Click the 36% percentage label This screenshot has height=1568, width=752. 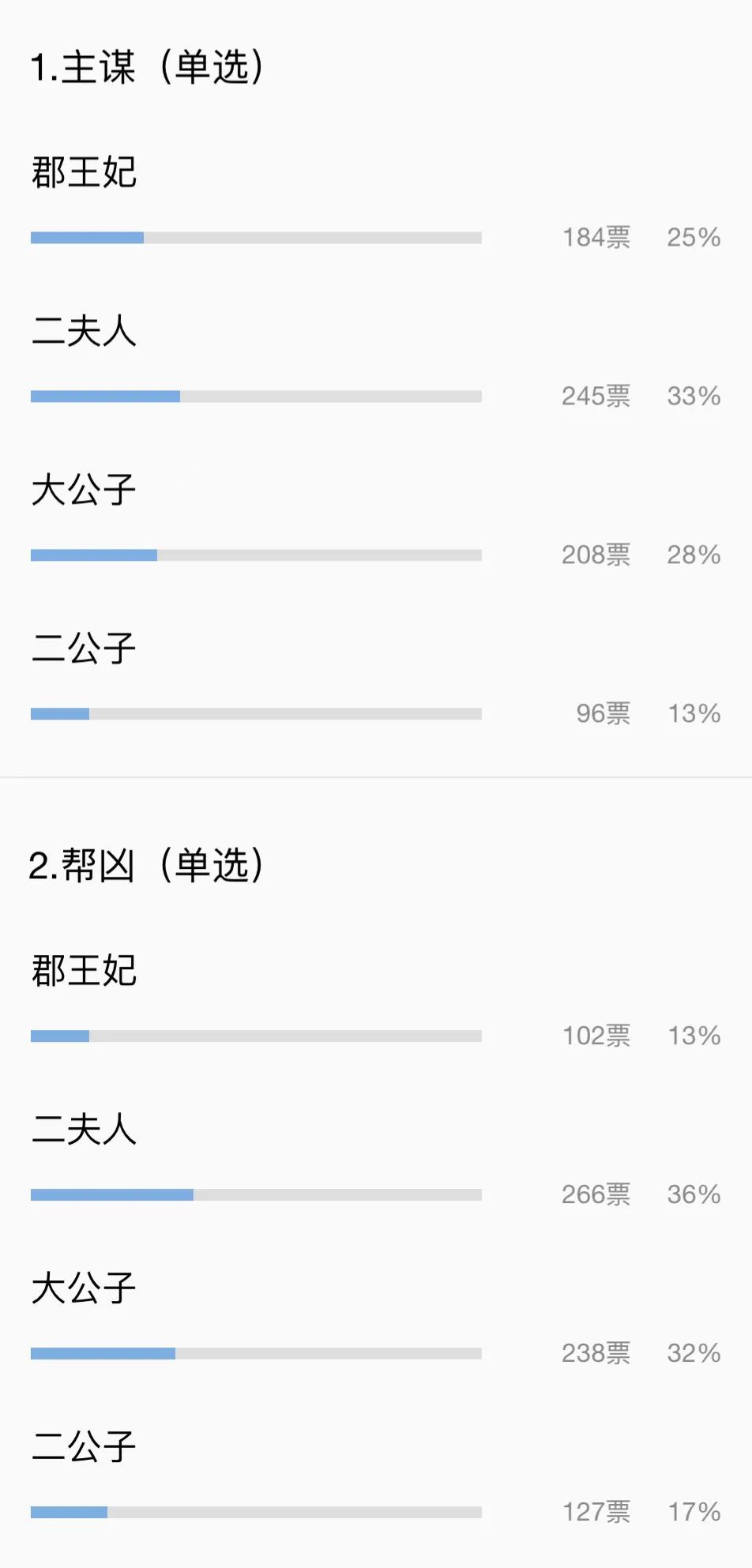[x=694, y=1194]
